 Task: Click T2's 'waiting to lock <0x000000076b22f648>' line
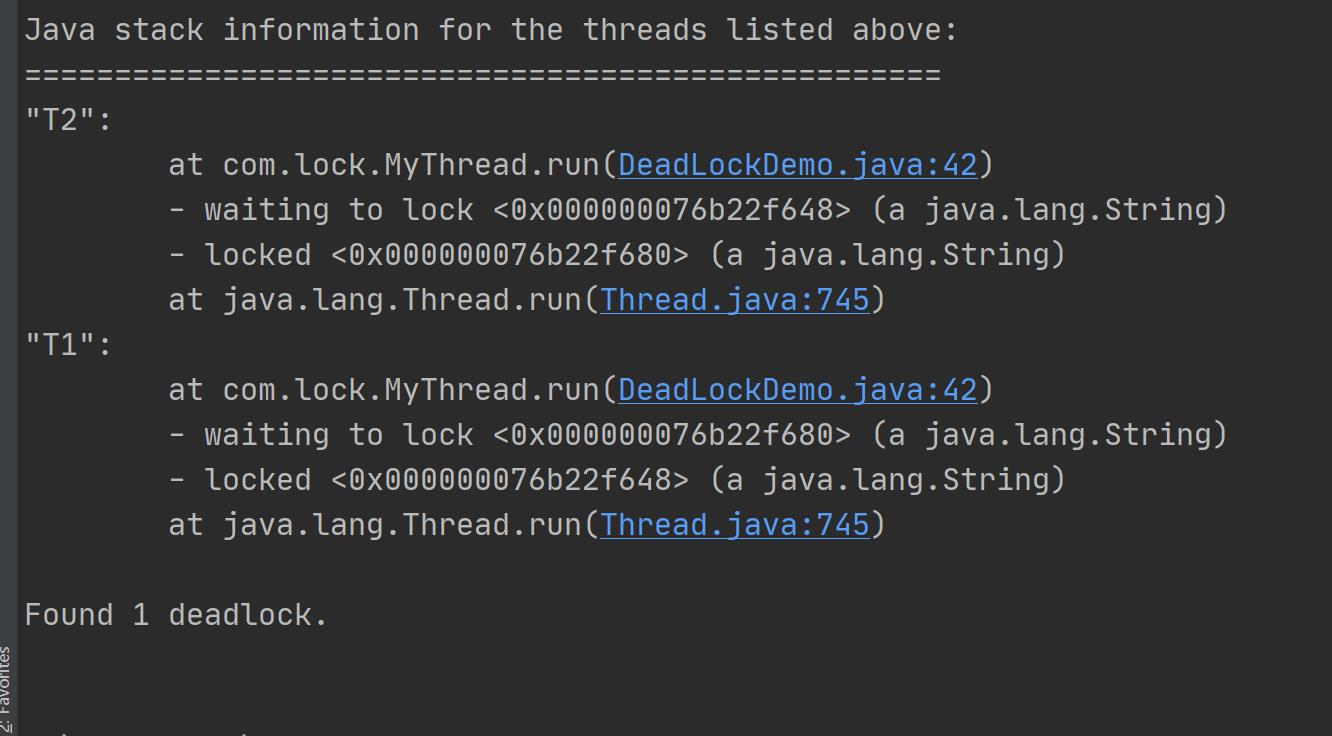click(697, 210)
